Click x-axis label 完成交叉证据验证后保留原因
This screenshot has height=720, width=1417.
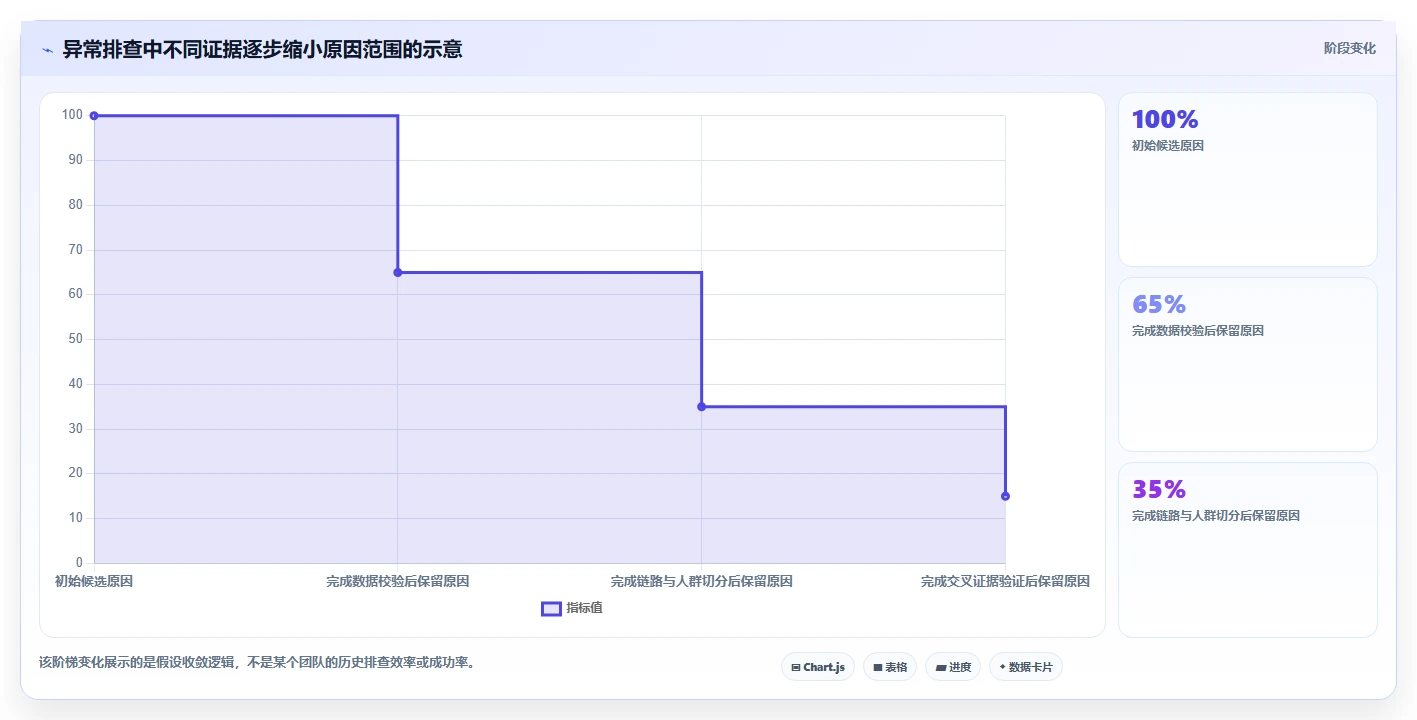click(x=1005, y=581)
